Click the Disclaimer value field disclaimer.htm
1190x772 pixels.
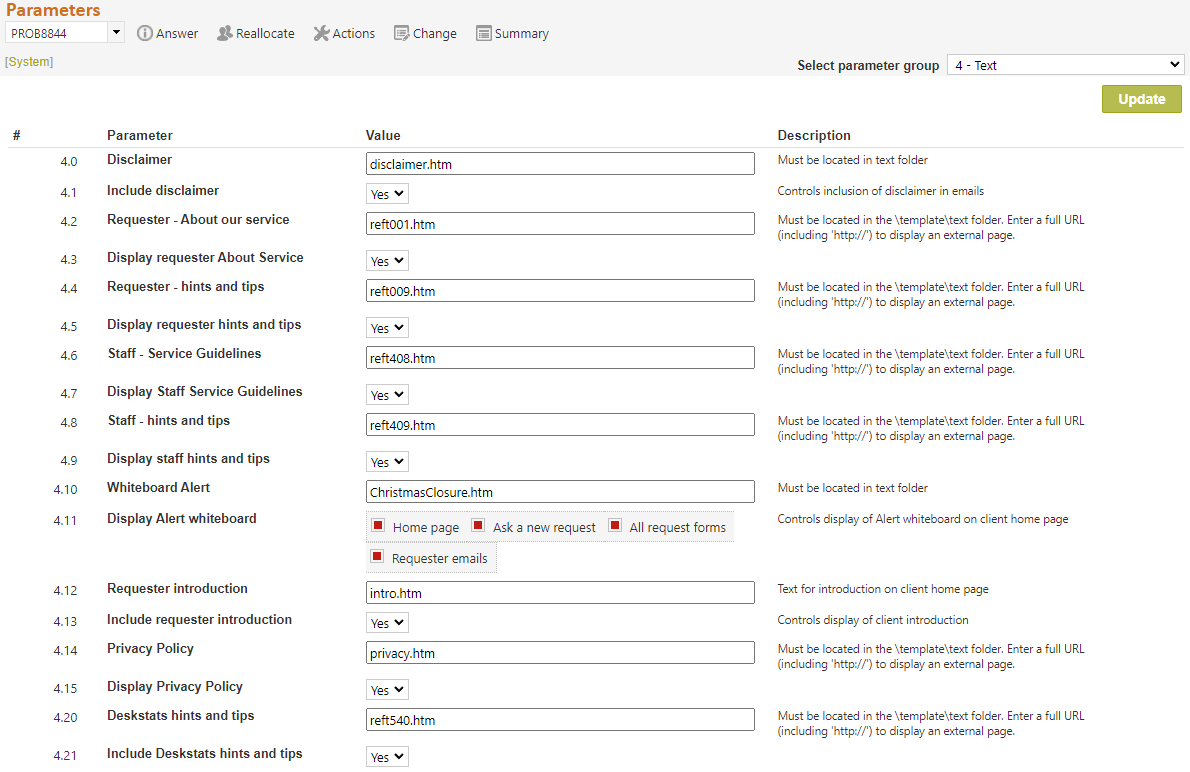[560, 164]
